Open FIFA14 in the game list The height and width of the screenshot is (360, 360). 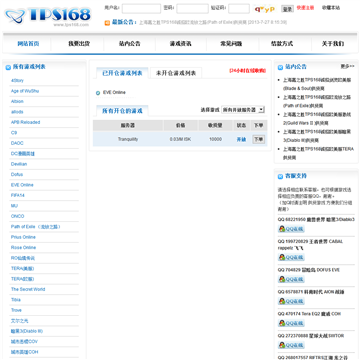coord(17,195)
